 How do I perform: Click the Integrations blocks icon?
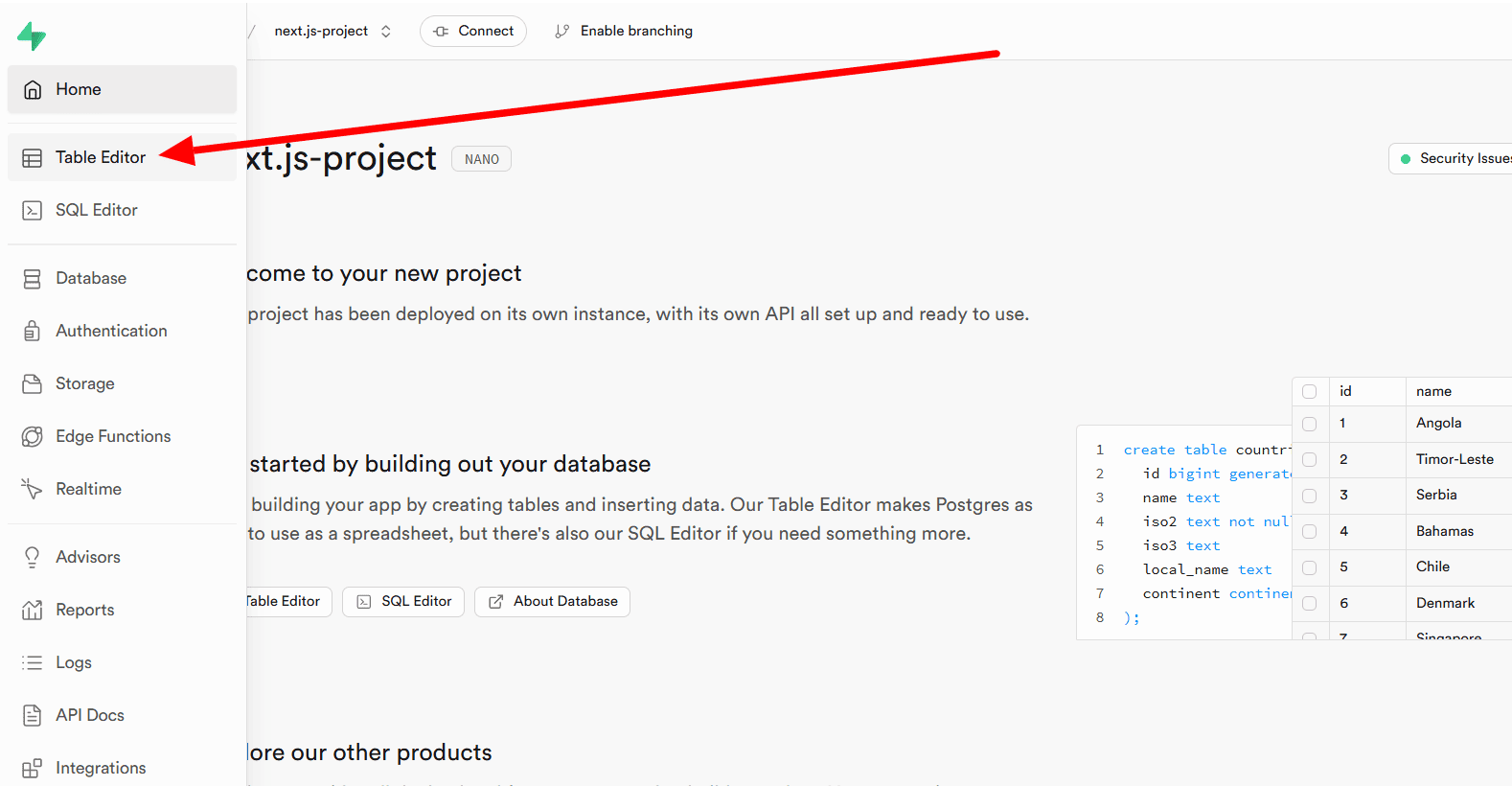(x=33, y=768)
